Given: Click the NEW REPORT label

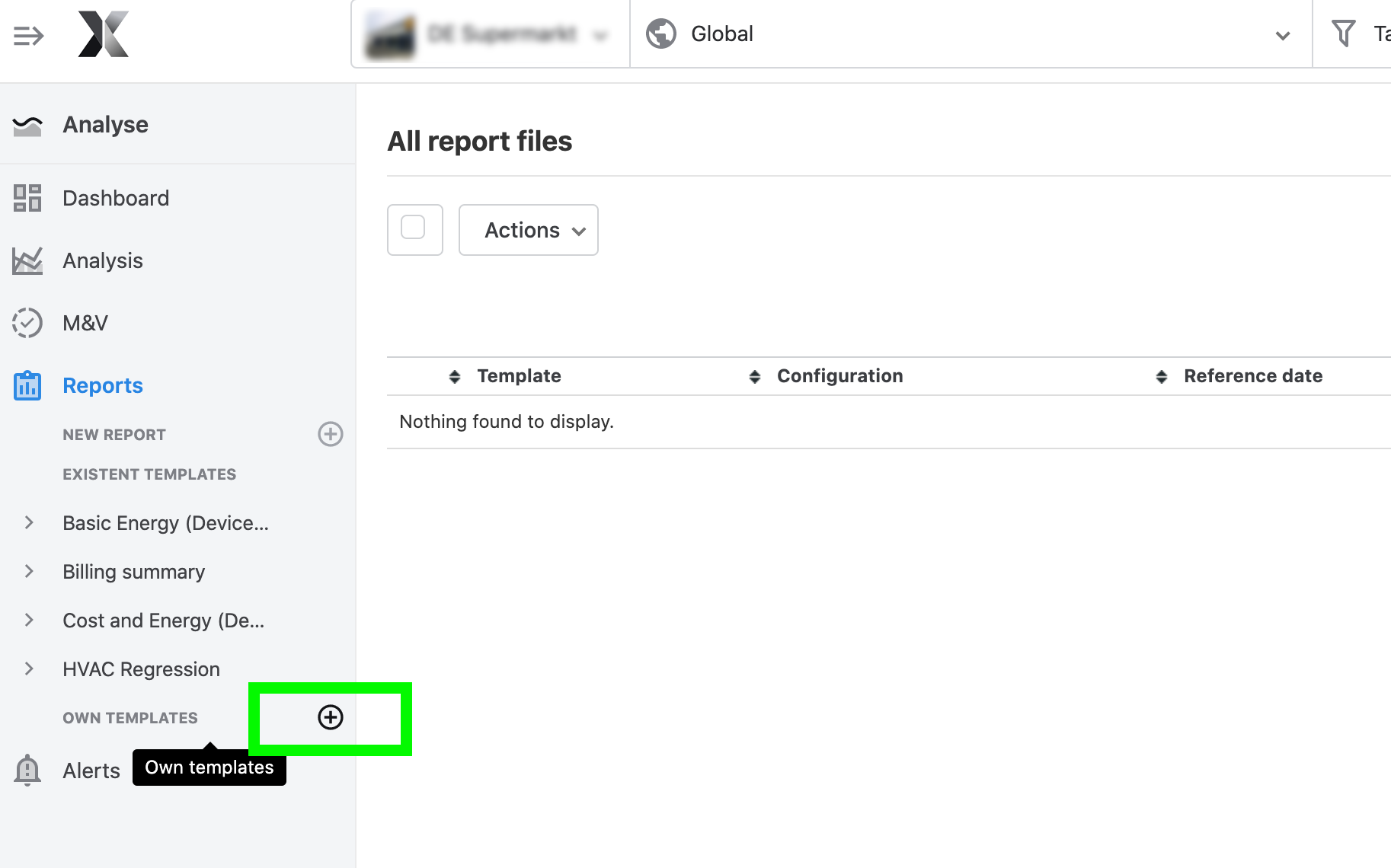Looking at the screenshot, I should point(114,435).
